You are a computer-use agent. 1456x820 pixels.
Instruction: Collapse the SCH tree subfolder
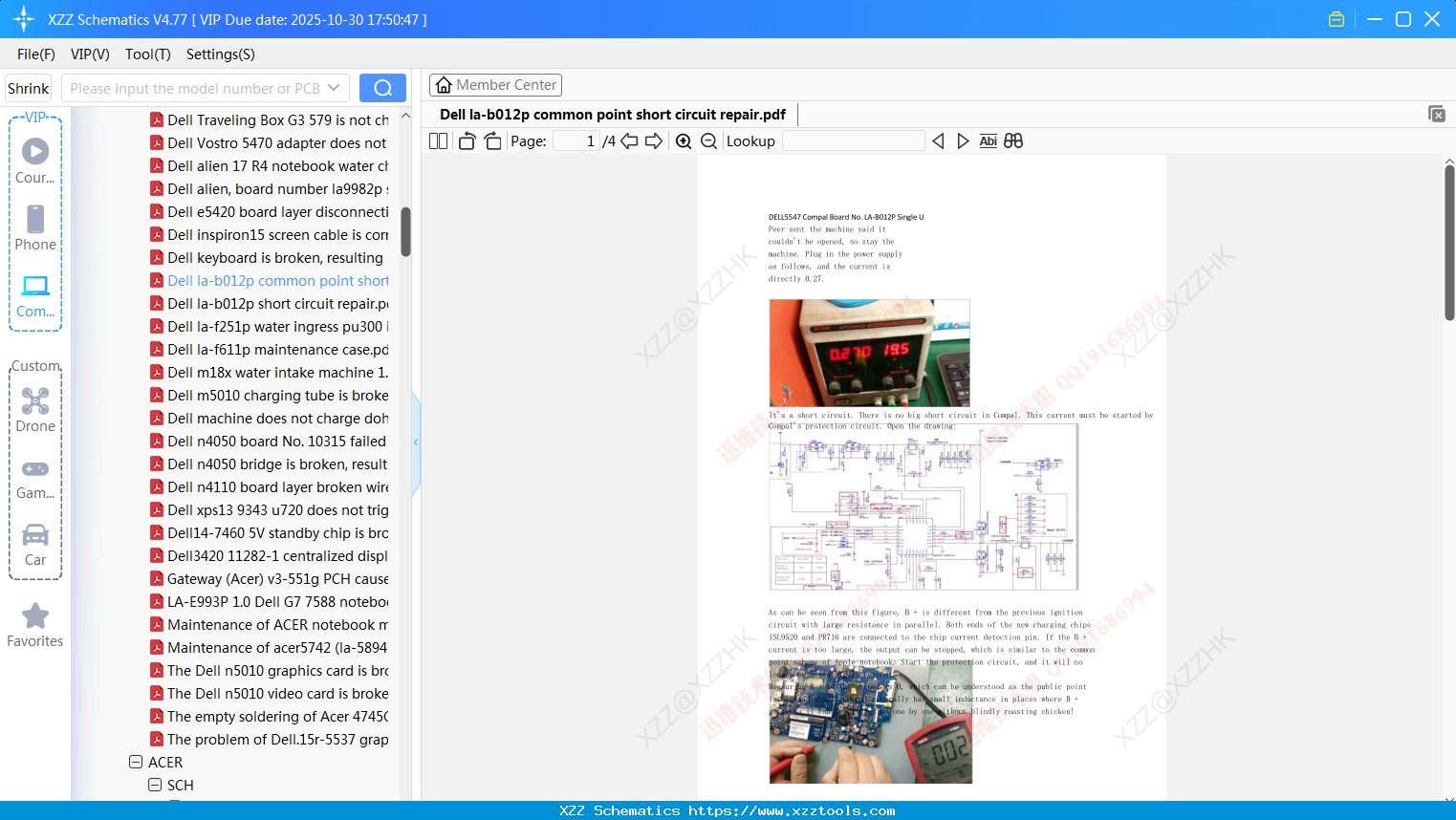tap(155, 786)
